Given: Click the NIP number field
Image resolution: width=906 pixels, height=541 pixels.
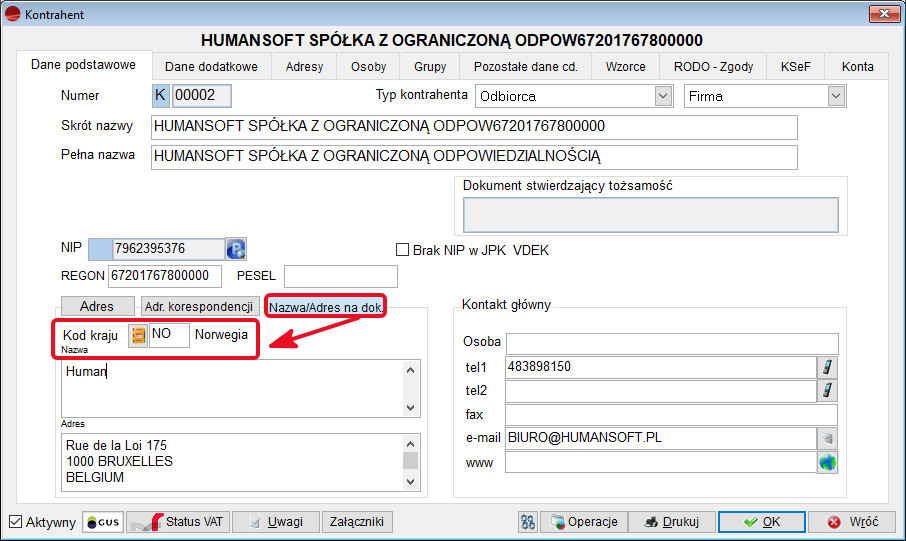Looking at the screenshot, I should 168,249.
